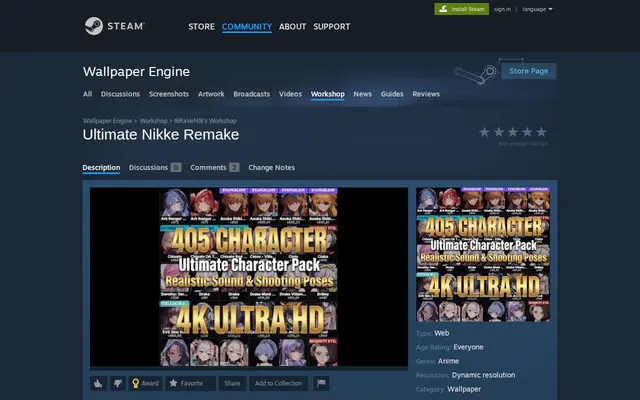
Task: Open the News tab
Action: (x=362, y=94)
